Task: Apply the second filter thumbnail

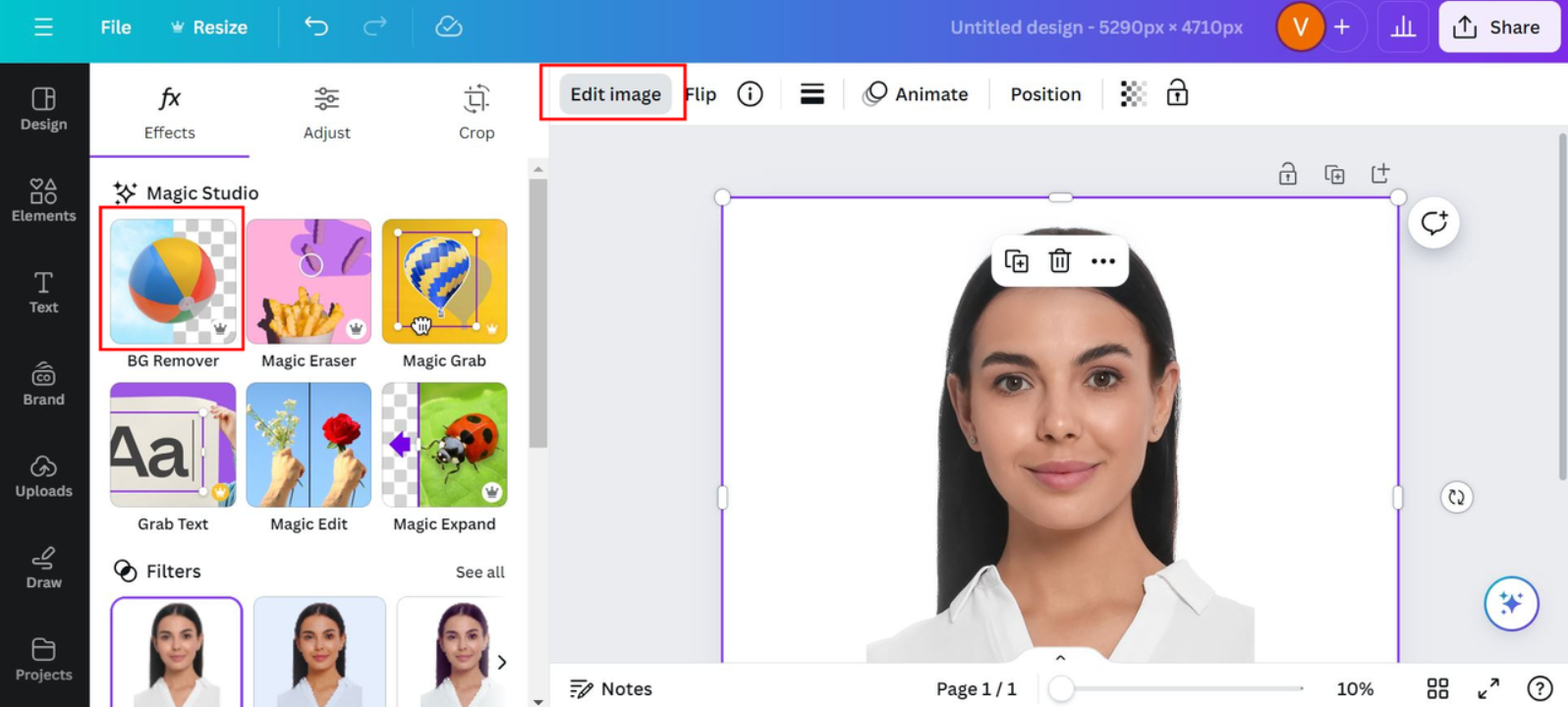Action: coord(319,652)
